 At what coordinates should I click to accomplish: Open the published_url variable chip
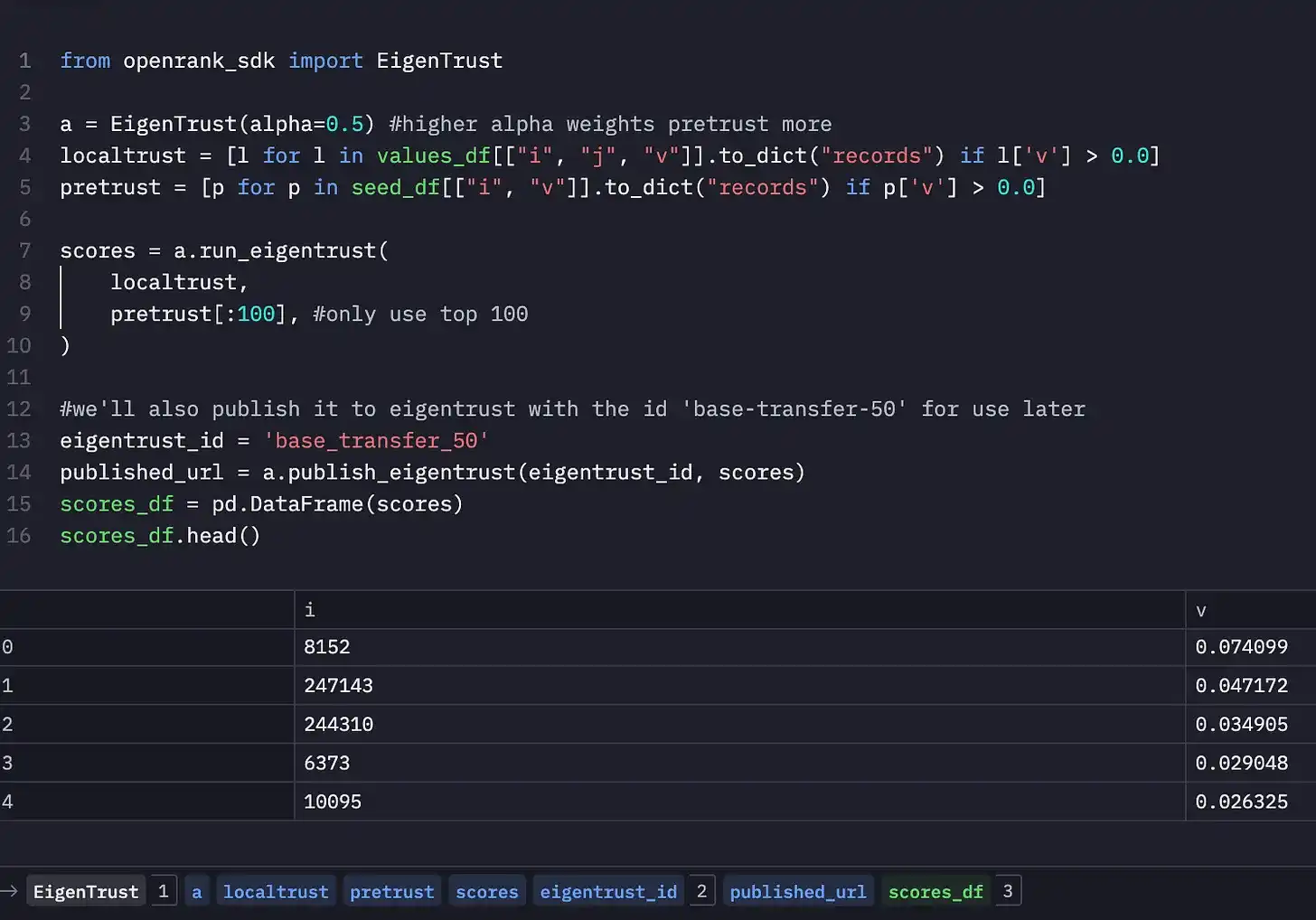(x=797, y=891)
